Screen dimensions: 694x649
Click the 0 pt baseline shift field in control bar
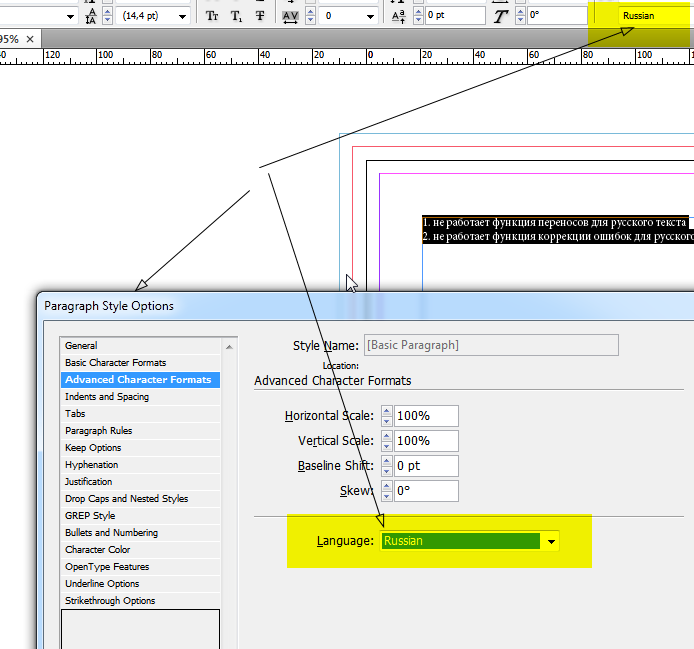tap(455, 15)
